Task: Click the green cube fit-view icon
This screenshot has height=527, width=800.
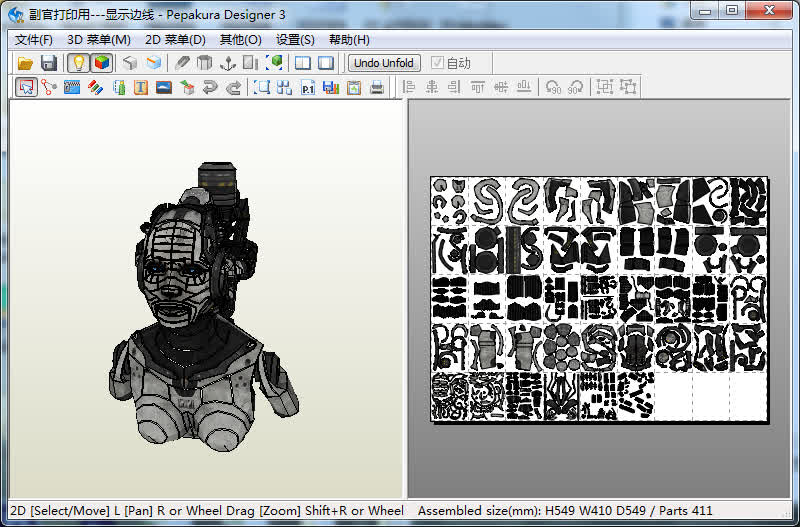Action: [x=274, y=63]
